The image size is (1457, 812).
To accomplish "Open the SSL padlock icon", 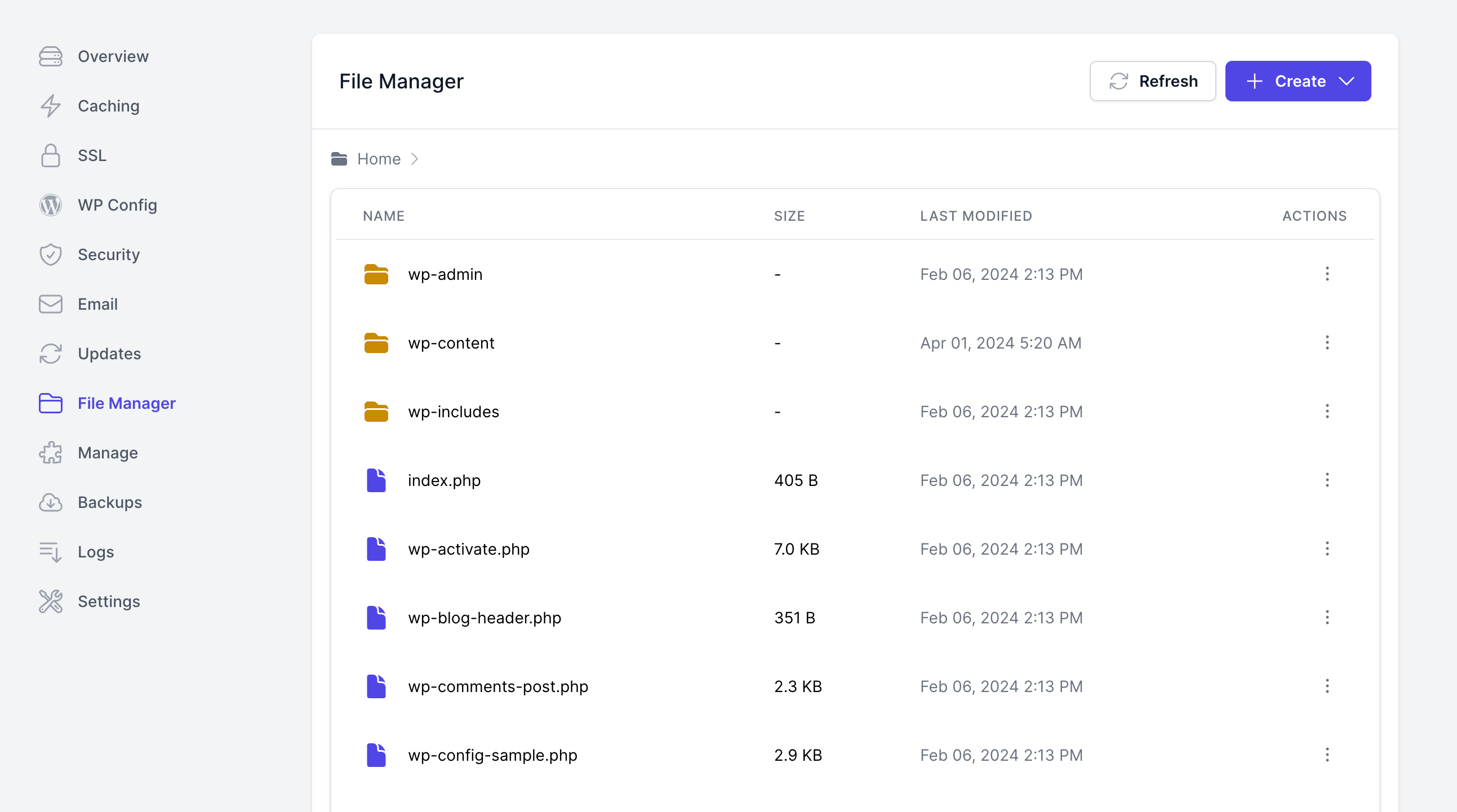I will (x=50, y=155).
